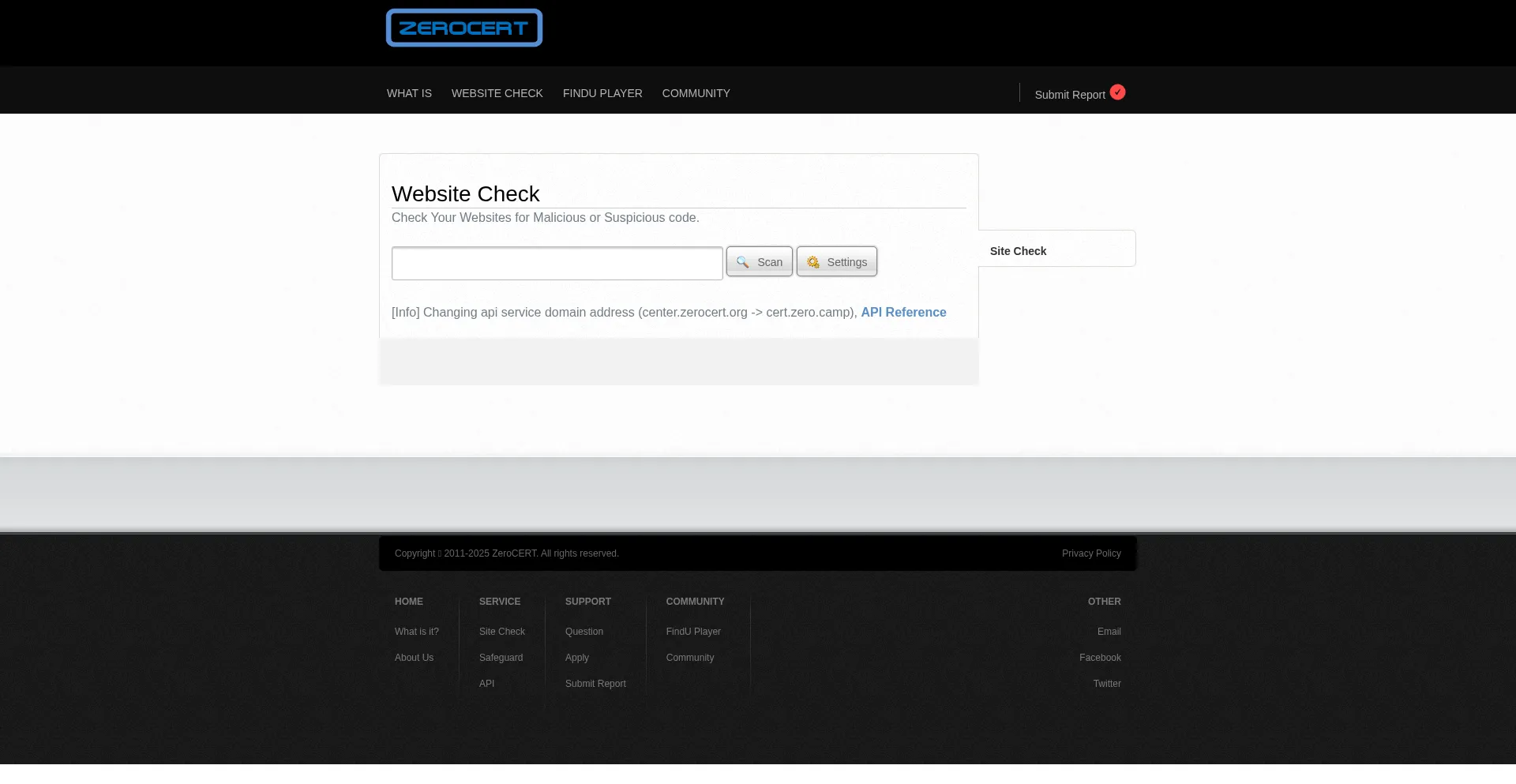Select COMMUNITY in the top navigation
This screenshot has height=784, width=1516.
(x=696, y=93)
